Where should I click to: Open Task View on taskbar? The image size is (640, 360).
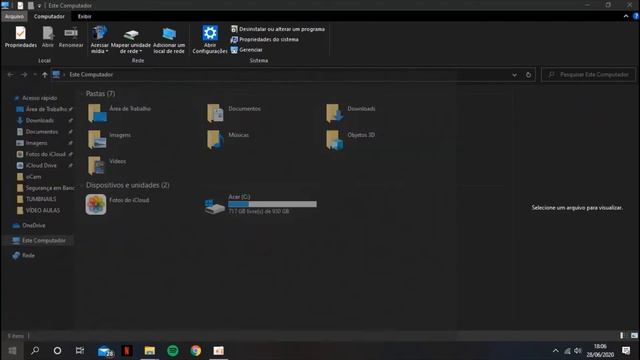point(80,351)
